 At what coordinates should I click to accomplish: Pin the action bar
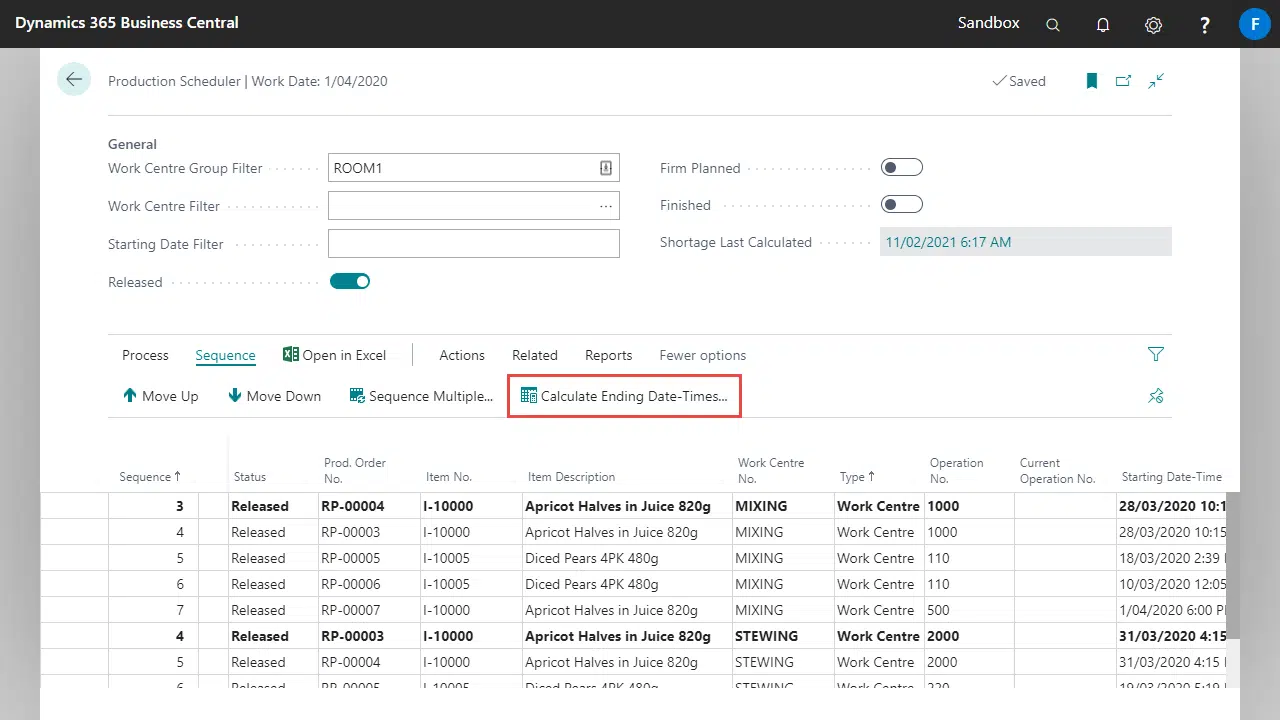pyautogui.click(x=1156, y=396)
